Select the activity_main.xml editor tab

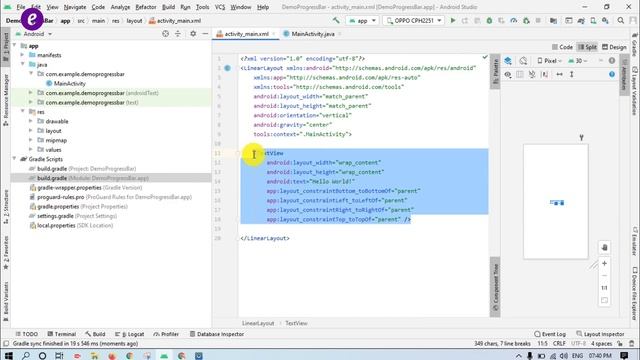coord(246,34)
